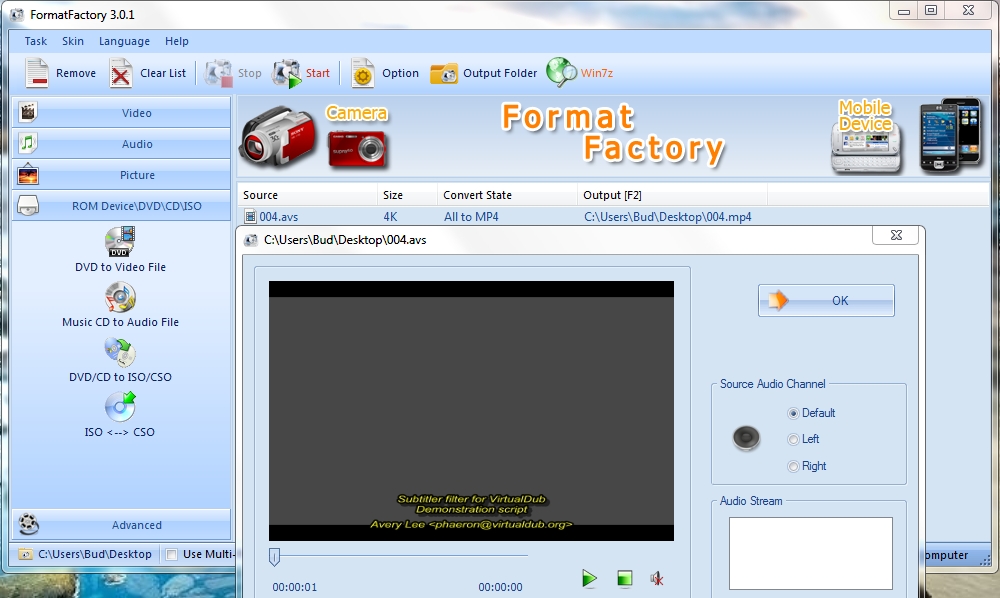This screenshot has width=1000, height=598.
Task: Select the Music CD to Audio File icon
Action: tap(120, 297)
